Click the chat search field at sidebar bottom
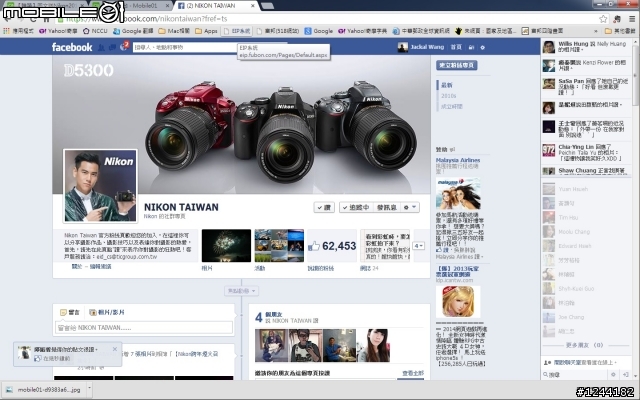 pyautogui.click(x=576, y=374)
